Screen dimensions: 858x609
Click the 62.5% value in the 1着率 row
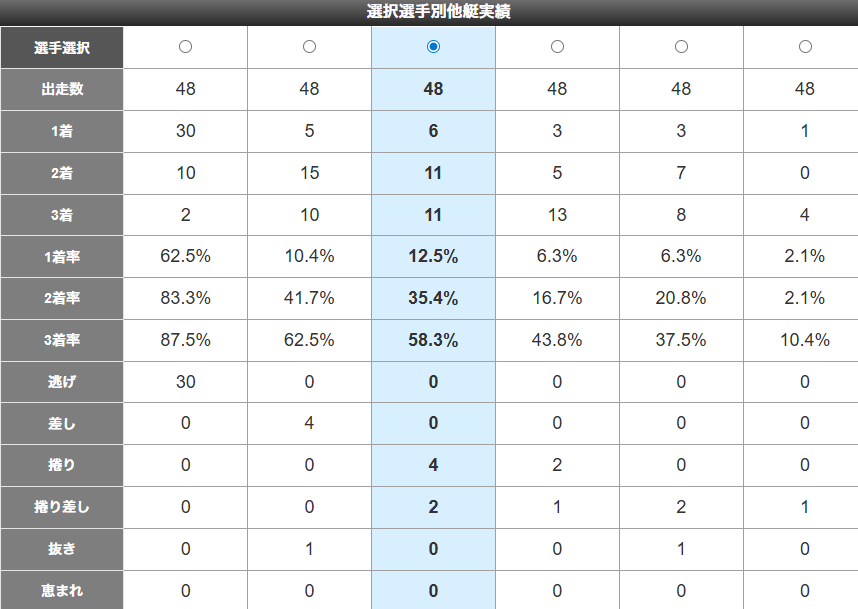[x=185, y=256]
